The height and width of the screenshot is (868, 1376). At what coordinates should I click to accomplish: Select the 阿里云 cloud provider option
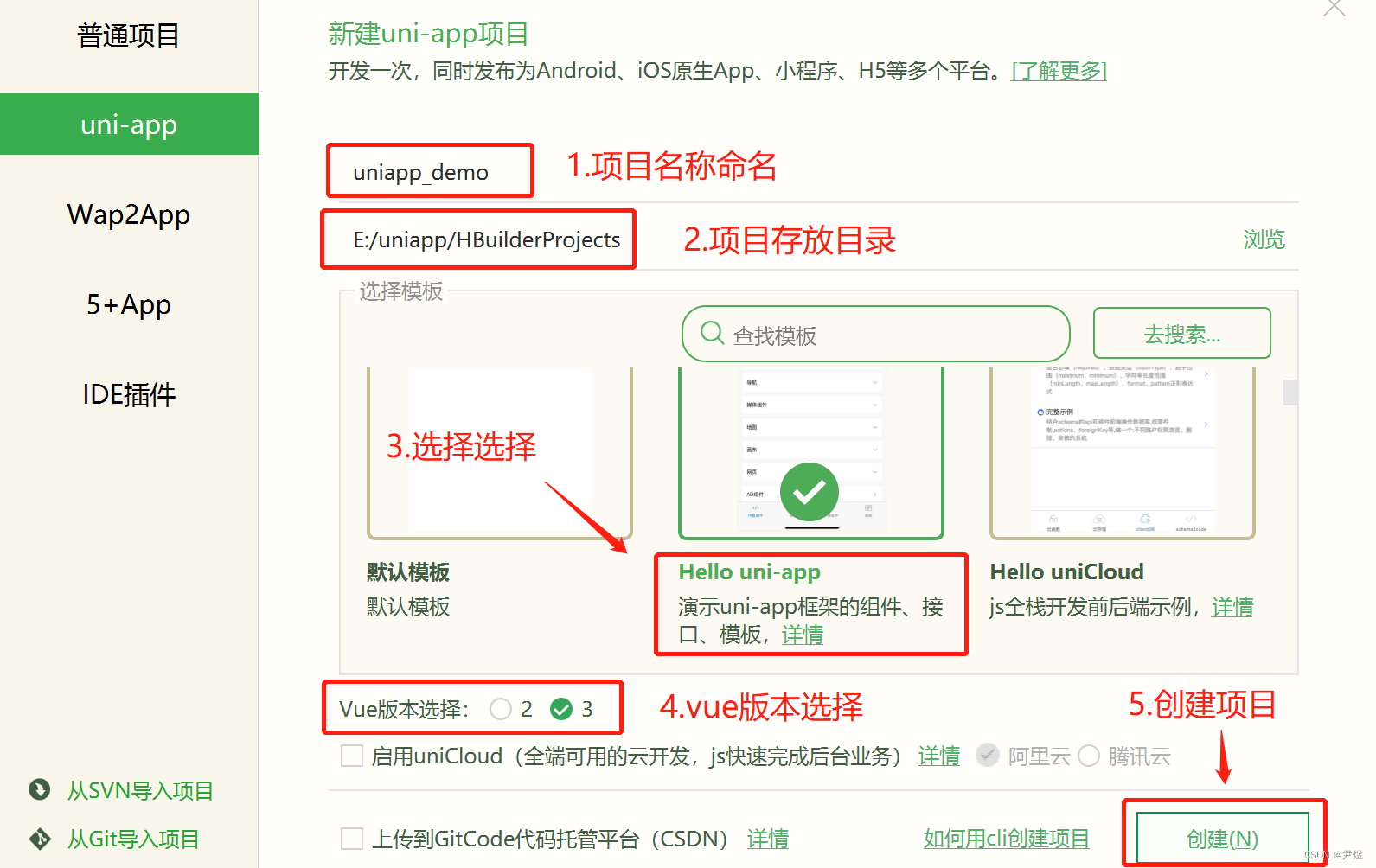tap(987, 756)
